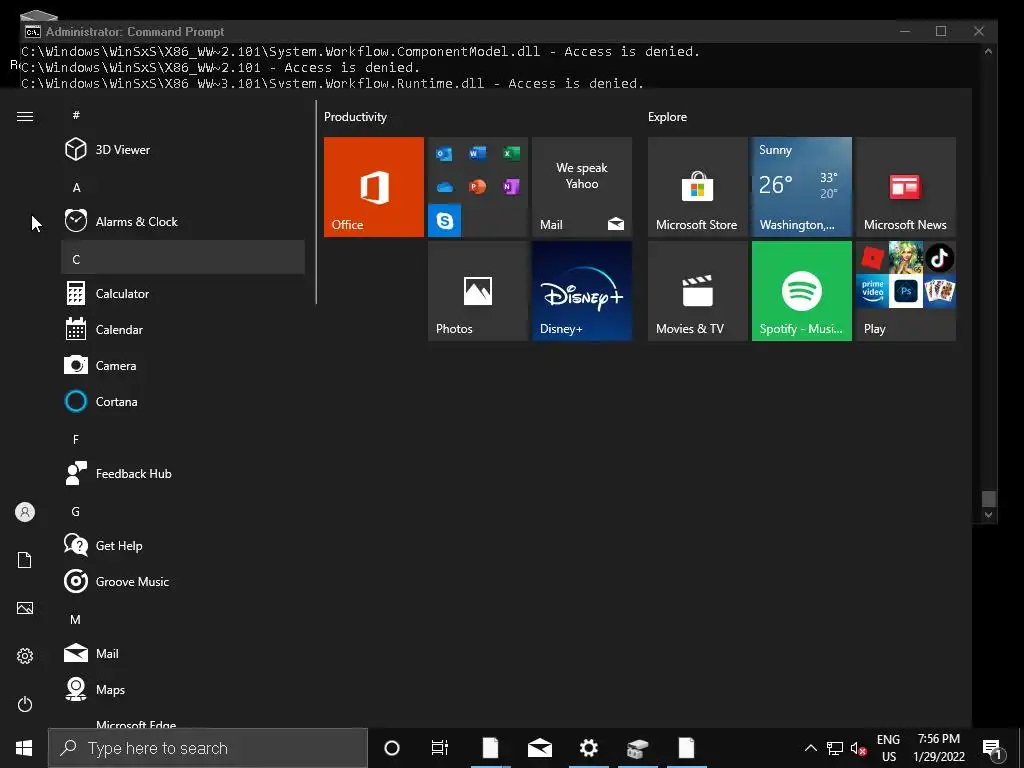
Task: Open Settings gear on the taskbar
Action: pos(588,748)
